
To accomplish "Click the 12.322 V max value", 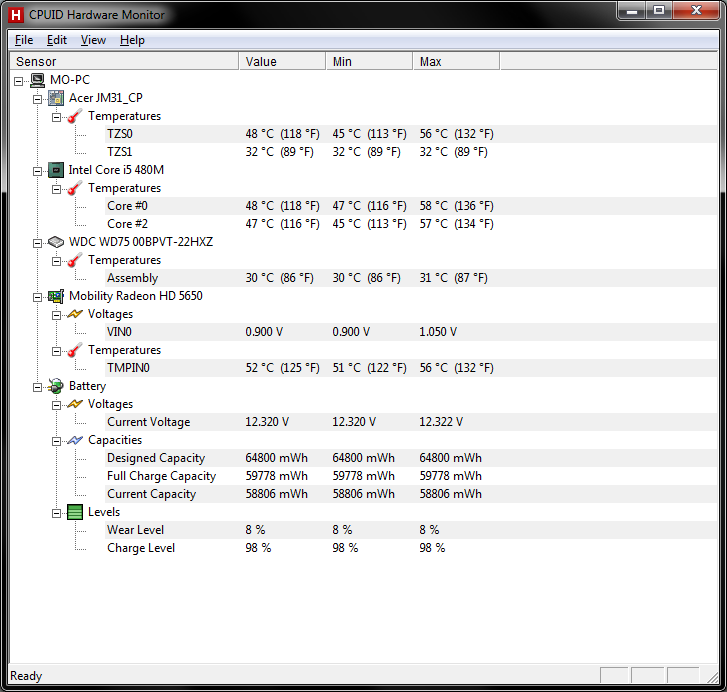I will 441,422.
